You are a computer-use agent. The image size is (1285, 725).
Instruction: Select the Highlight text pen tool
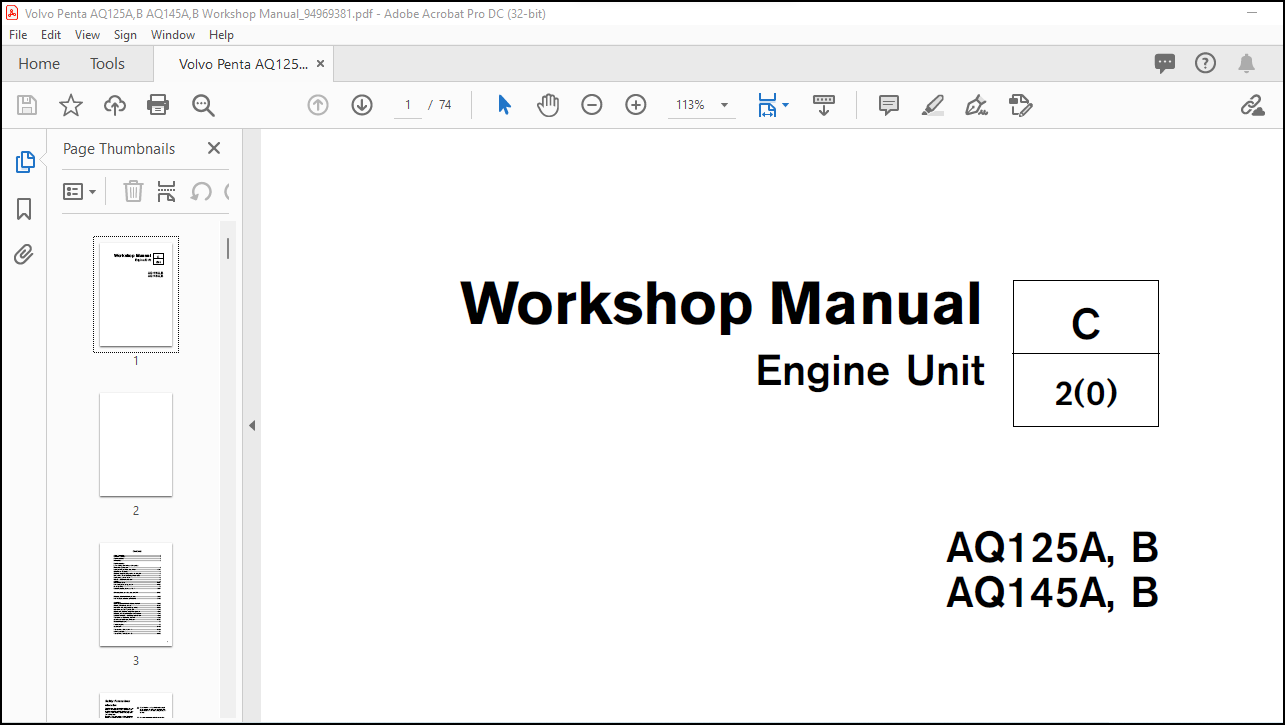coord(933,105)
